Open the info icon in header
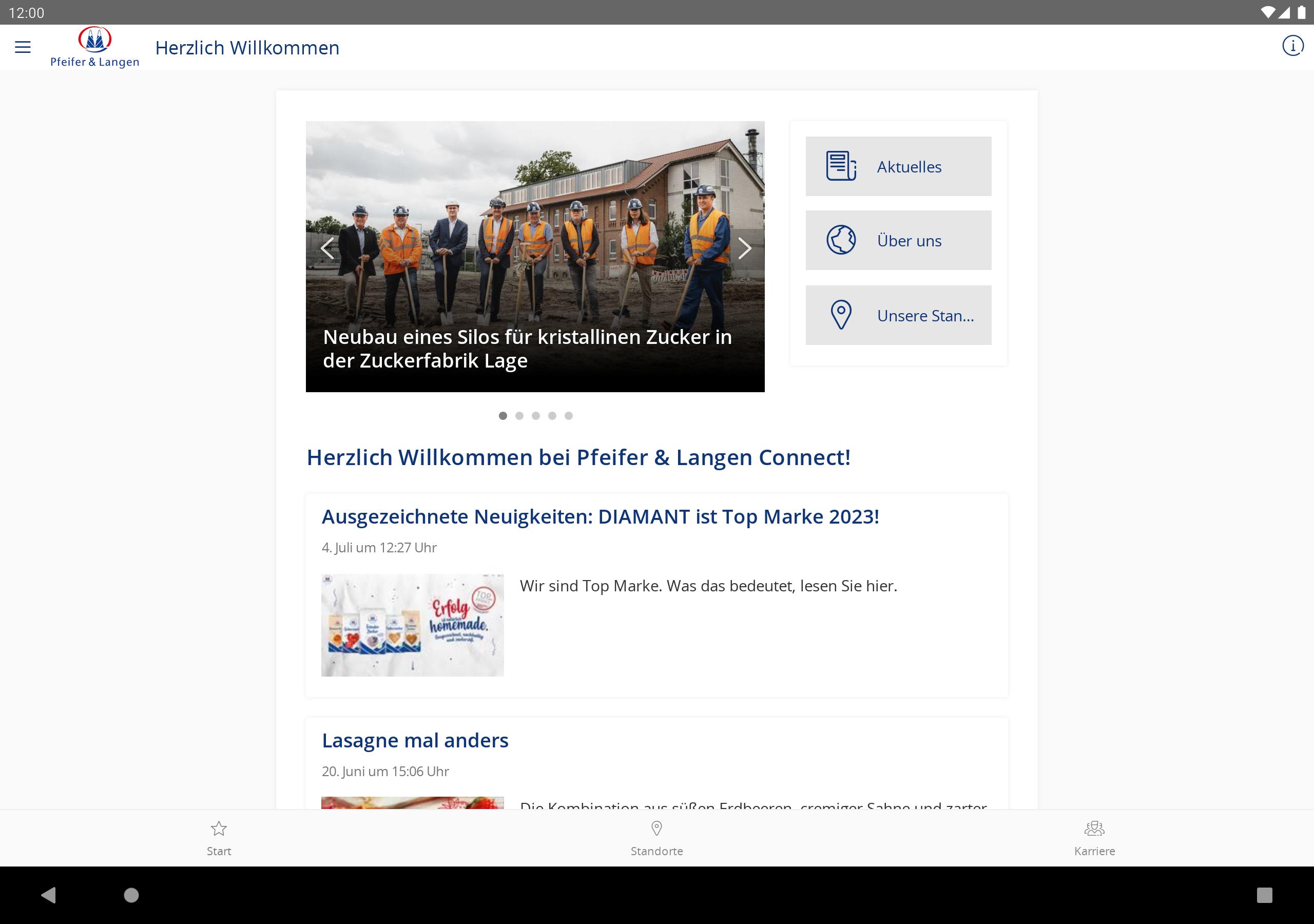The height and width of the screenshot is (924, 1314). (1292, 45)
